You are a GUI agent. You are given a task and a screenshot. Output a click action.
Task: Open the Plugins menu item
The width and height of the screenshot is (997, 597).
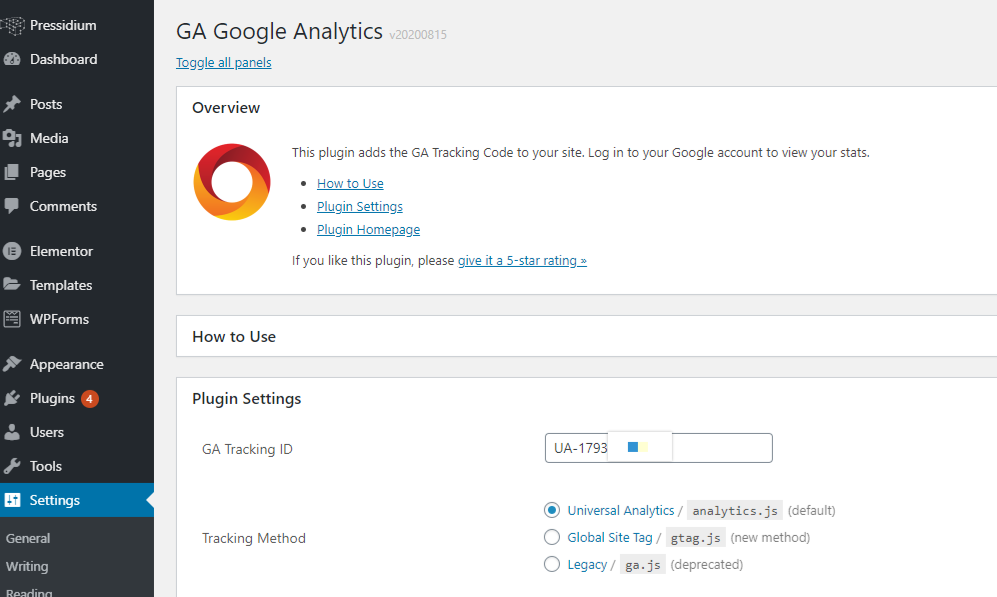[x=52, y=398]
